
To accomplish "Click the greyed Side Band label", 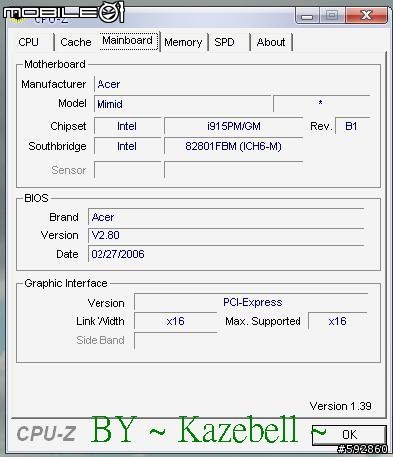I will (x=100, y=340).
